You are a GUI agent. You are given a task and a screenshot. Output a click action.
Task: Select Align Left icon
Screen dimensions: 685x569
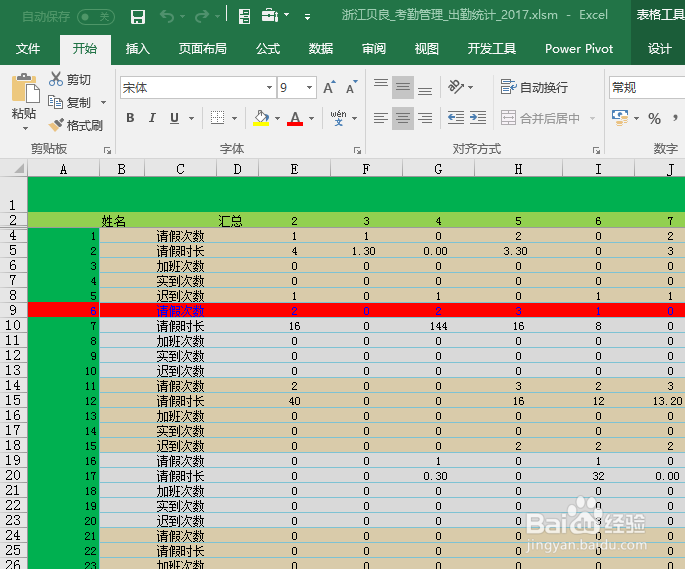[x=381, y=118]
